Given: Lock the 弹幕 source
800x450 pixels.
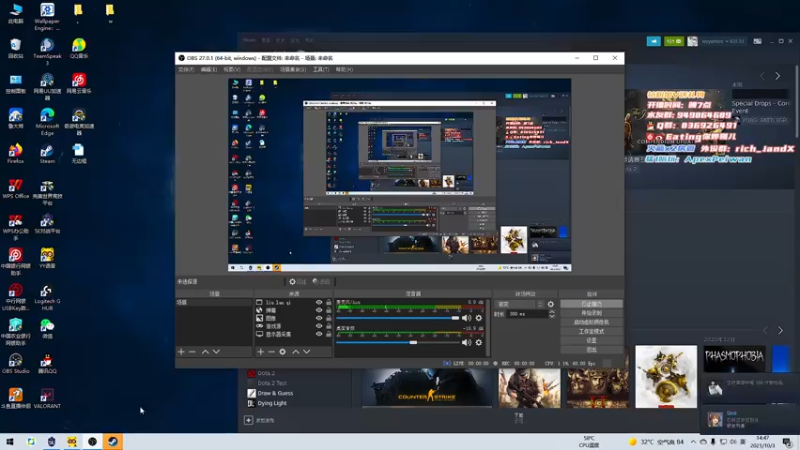Looking at the screenshot, I should coord(329,310).
